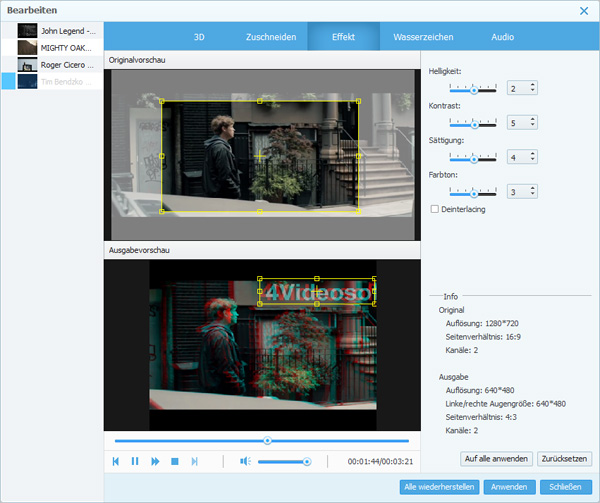Step to the next frame
Screen dimensions: 600x503
pos(194,461)
